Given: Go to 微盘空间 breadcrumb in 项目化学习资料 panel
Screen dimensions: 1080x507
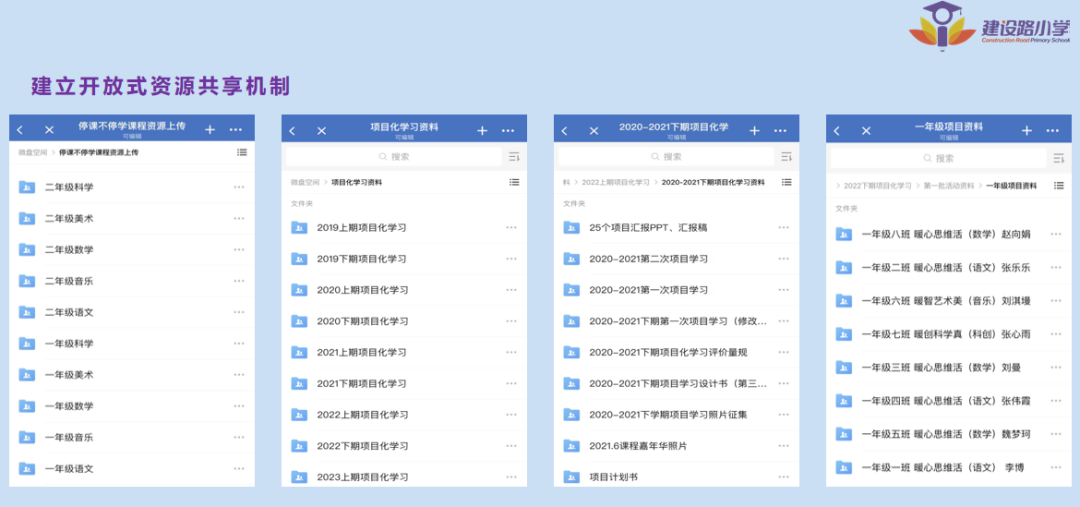Looking at the screenshot, I should pos(305,183).
